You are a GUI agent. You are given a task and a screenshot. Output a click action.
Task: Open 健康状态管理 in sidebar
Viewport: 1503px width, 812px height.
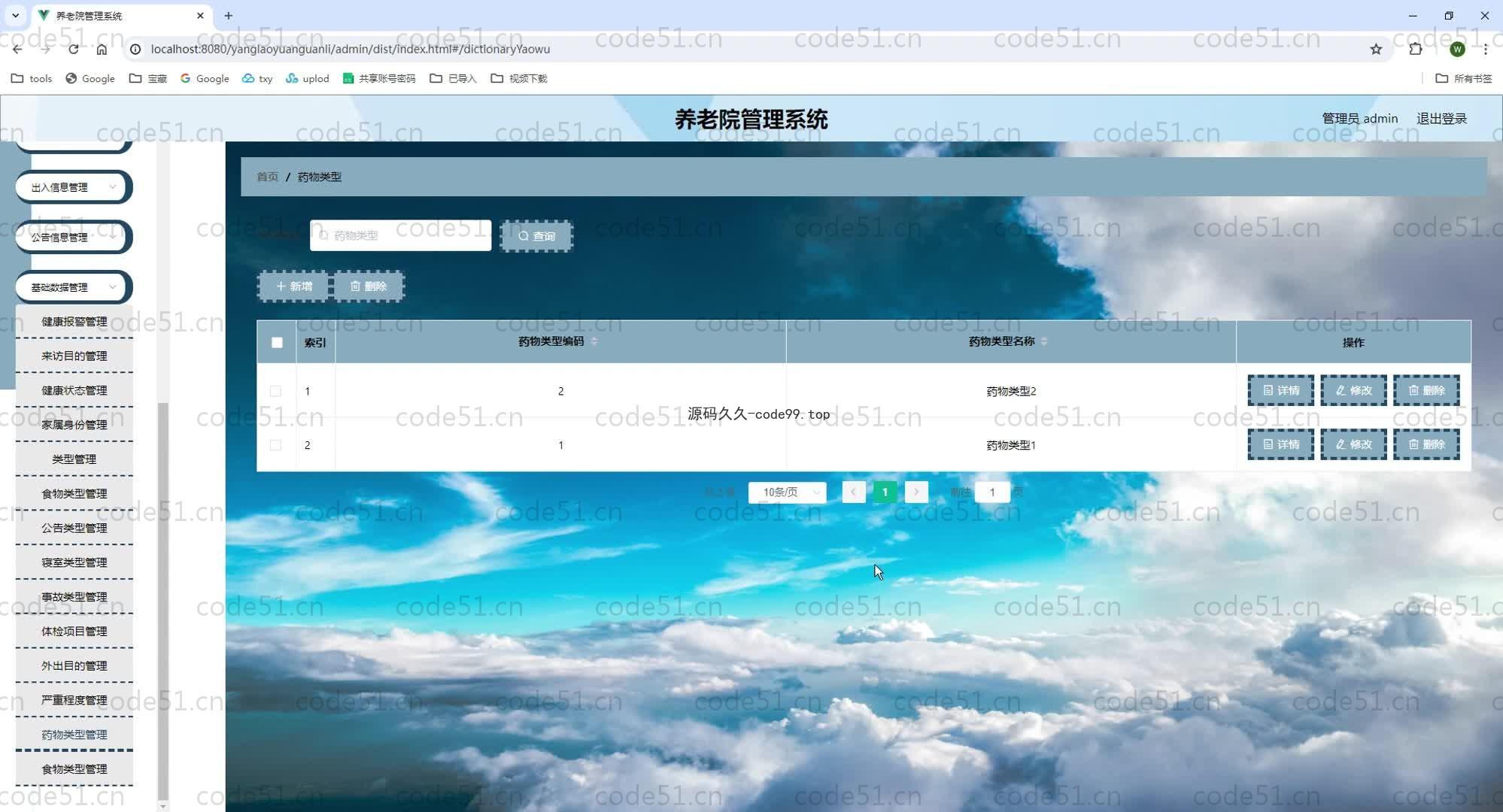[x=74, y=391]
